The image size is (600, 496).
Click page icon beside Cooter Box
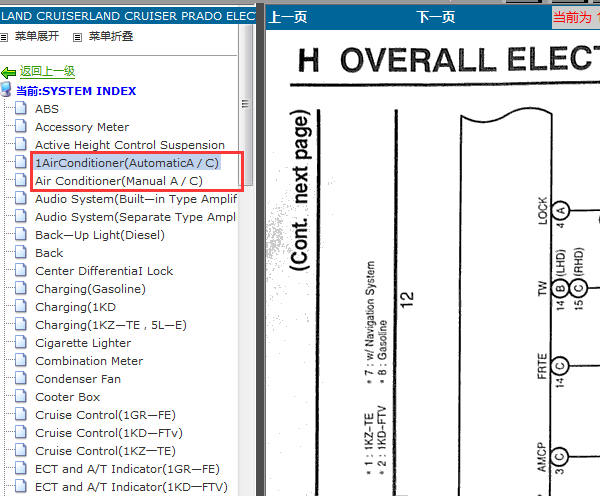coord(21,396)
